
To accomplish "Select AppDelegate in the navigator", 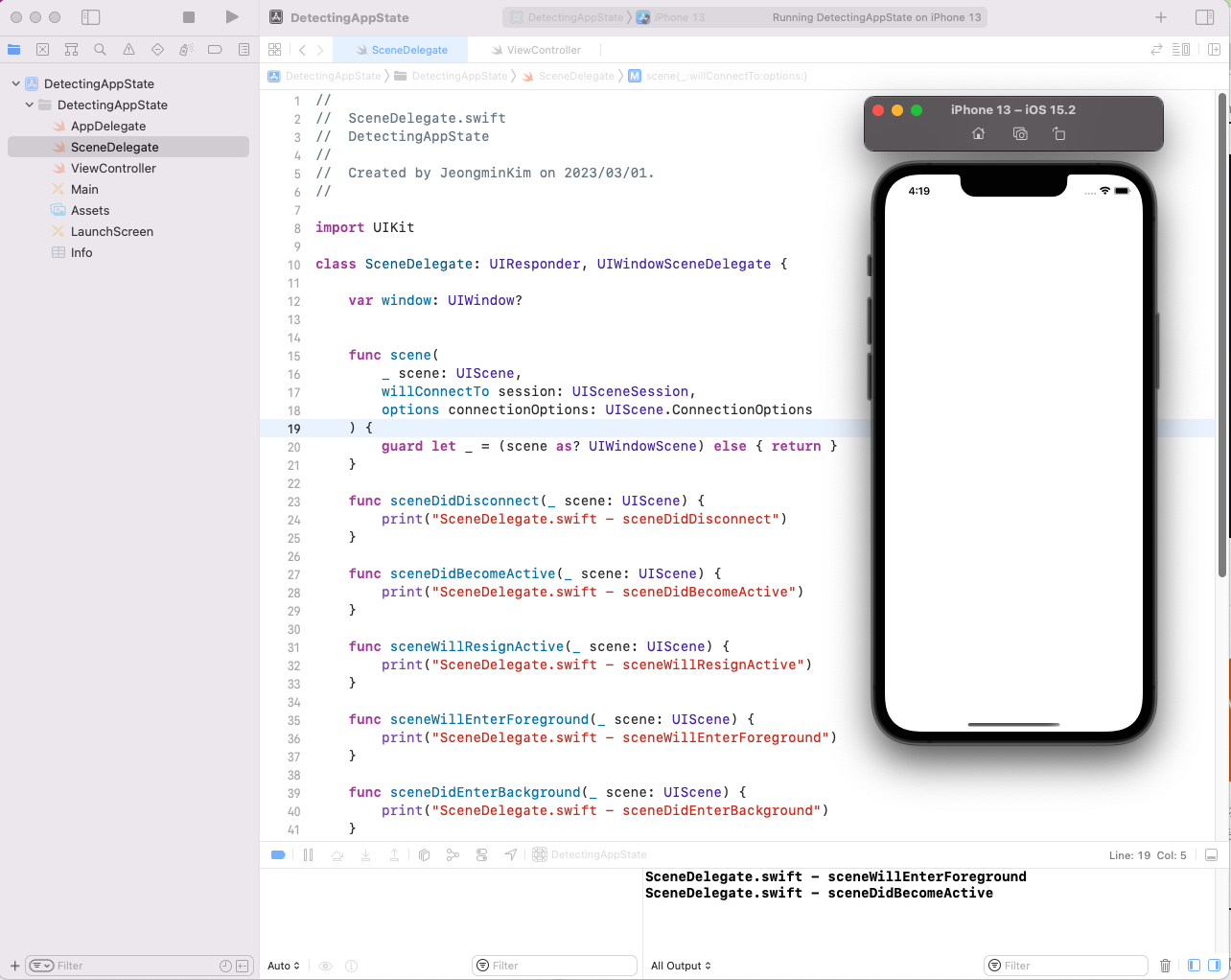I will pos(108,127).
